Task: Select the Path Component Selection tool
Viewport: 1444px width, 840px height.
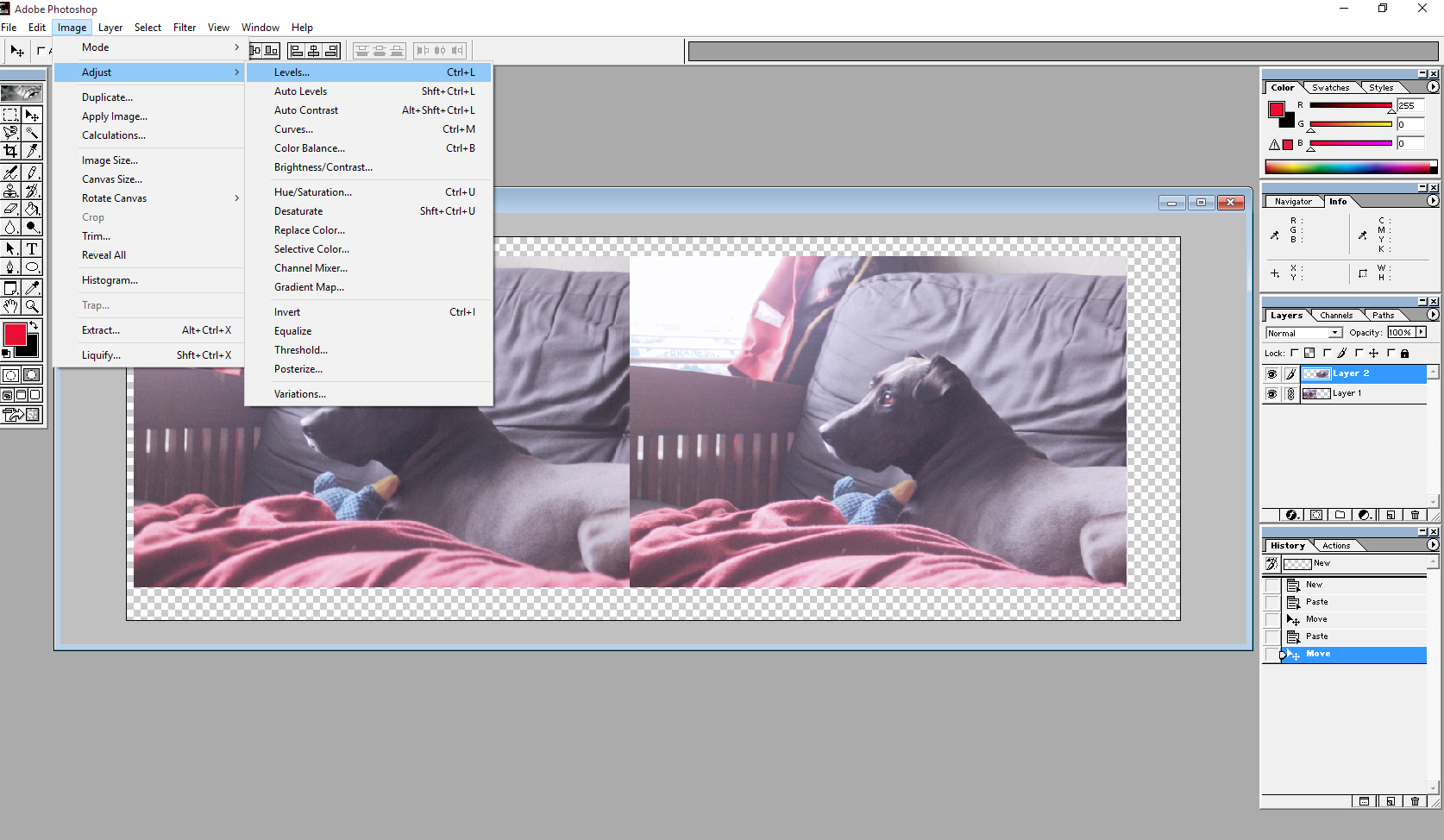Action: pyautogui.click(x=10, y=248)
